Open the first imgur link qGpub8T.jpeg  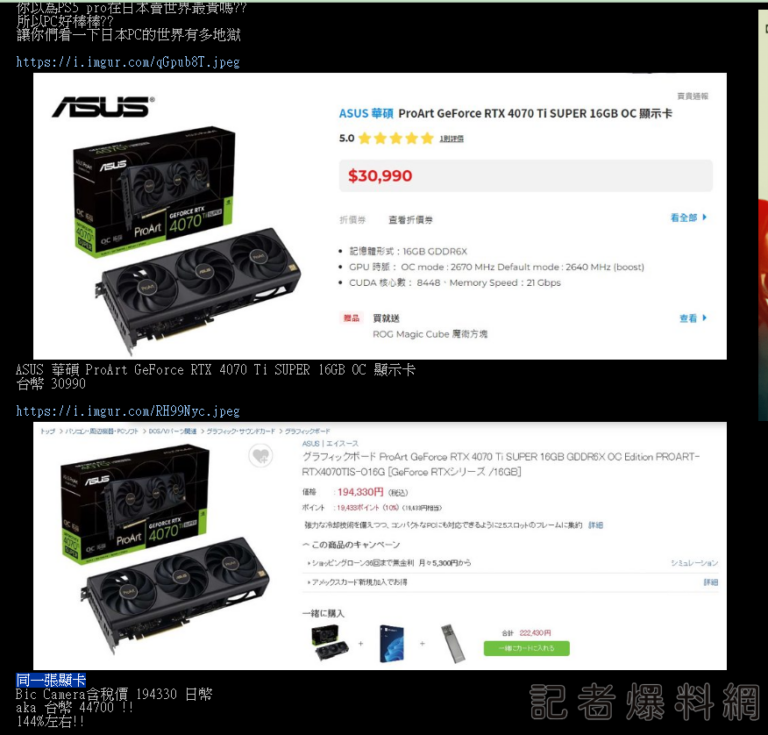128,62
